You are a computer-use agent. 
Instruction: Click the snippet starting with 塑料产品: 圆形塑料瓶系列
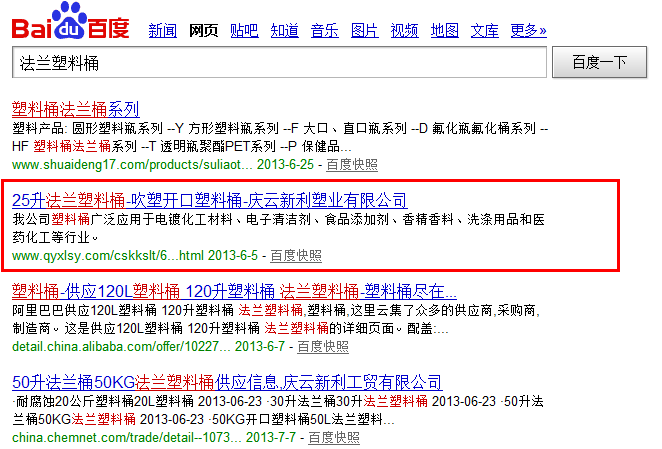point(280,137)
